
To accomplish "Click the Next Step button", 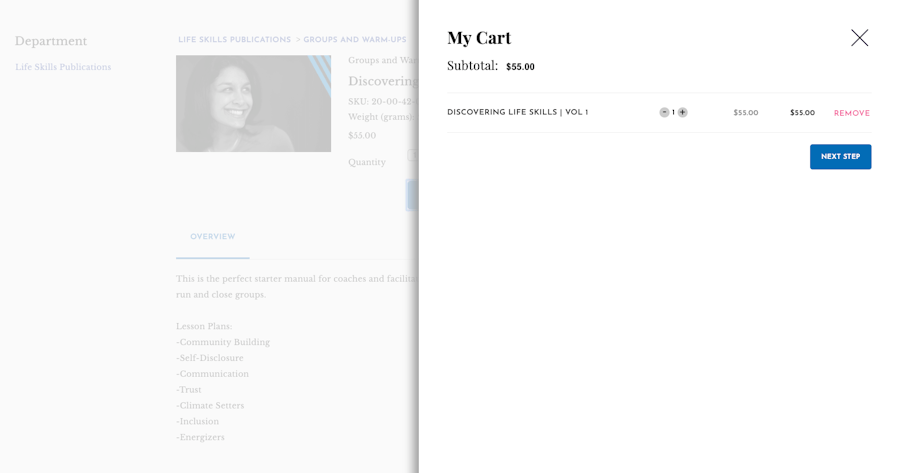I will pyautogui.click(x=840, y=157).
